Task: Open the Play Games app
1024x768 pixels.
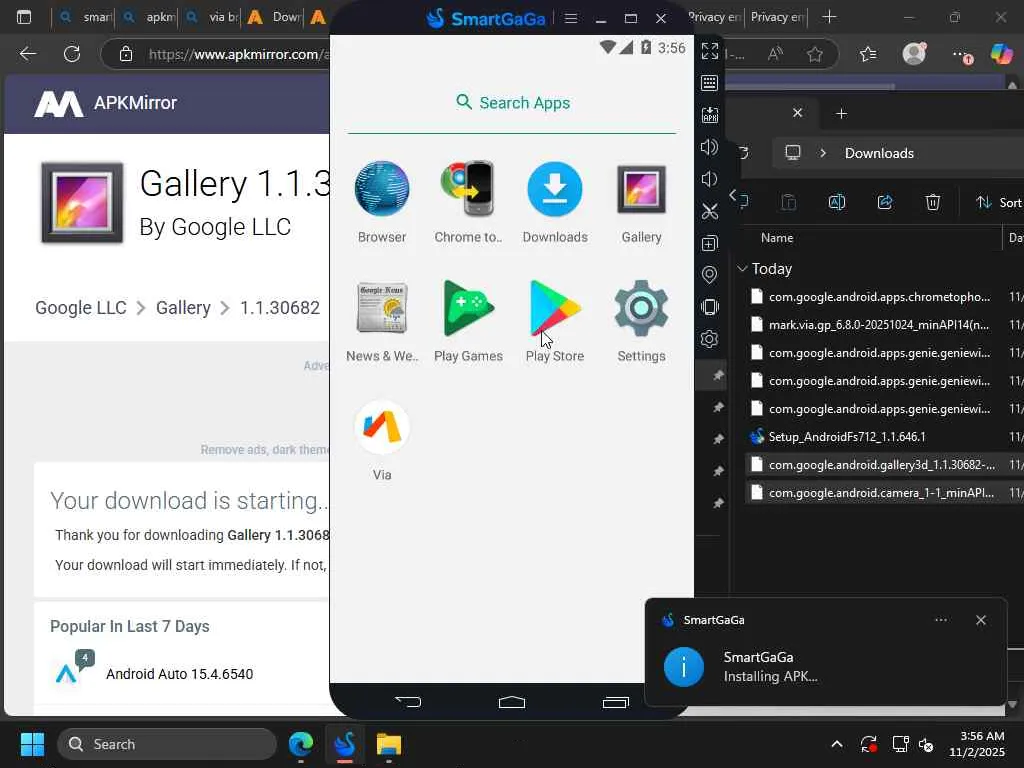Action: (x=468, y=308)
